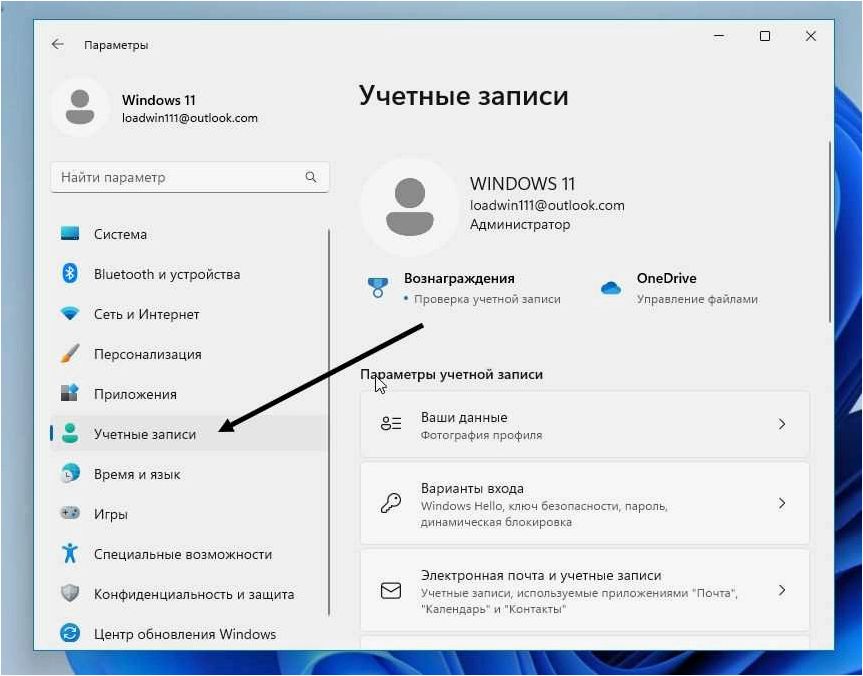Open OneDrive Управление файлами

679,288
